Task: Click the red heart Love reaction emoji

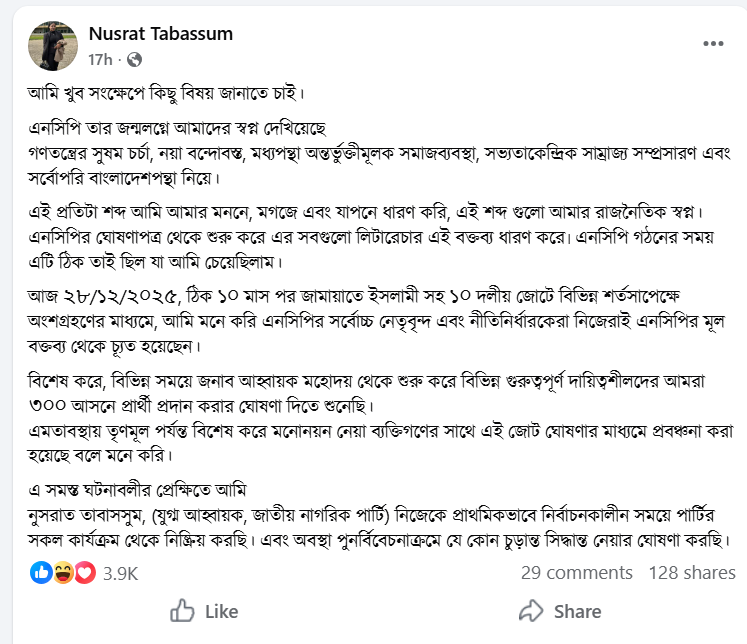Action: point(84,573)
